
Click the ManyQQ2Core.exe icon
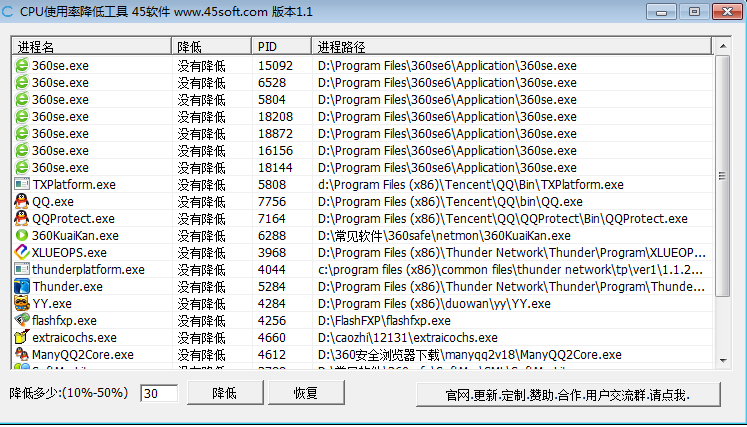pos(21,355)
